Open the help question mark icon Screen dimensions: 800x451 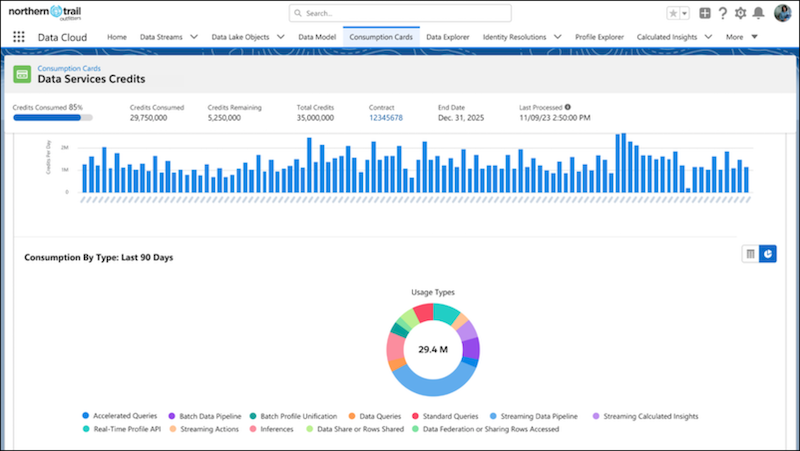[722, 13]
